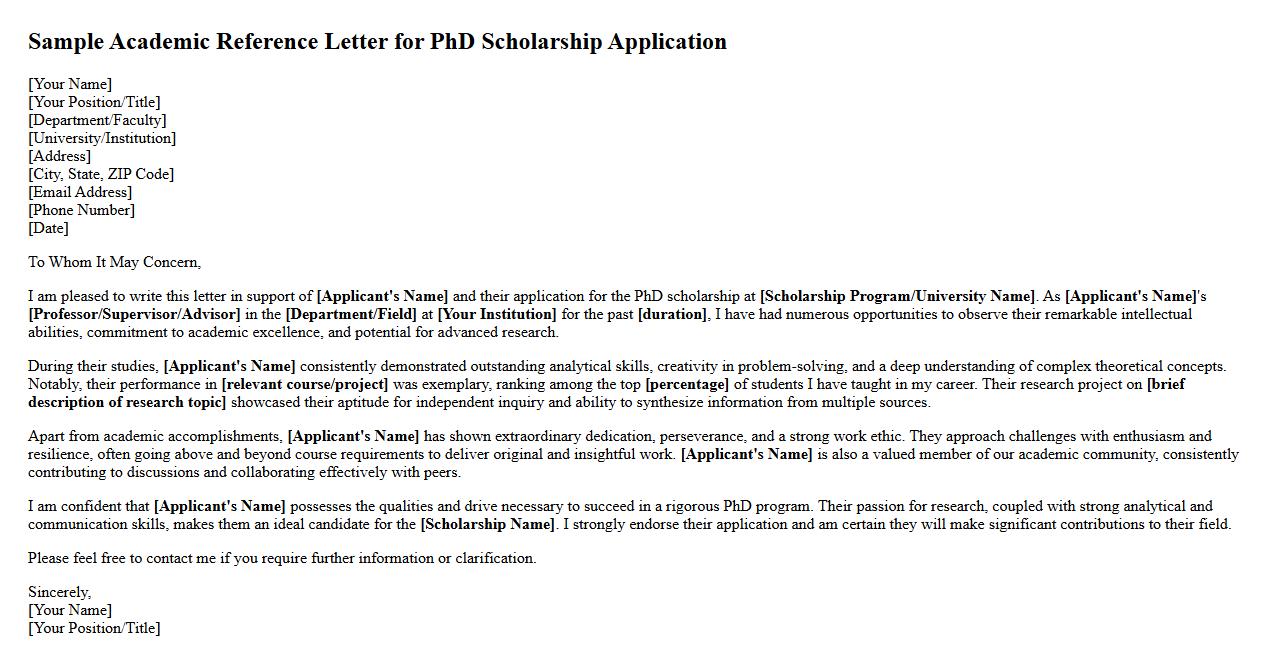Click the bold [Scholarship Name] placeholder

[x=487, y=524]
